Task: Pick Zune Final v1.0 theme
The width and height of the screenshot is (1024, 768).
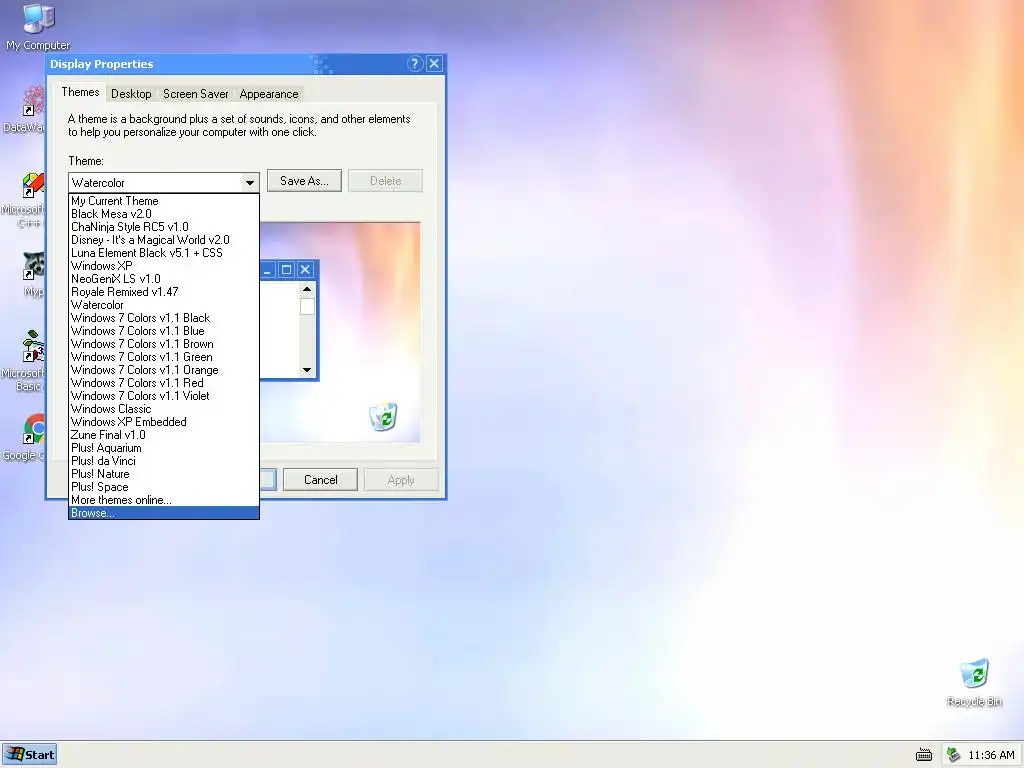Action: 164,435
